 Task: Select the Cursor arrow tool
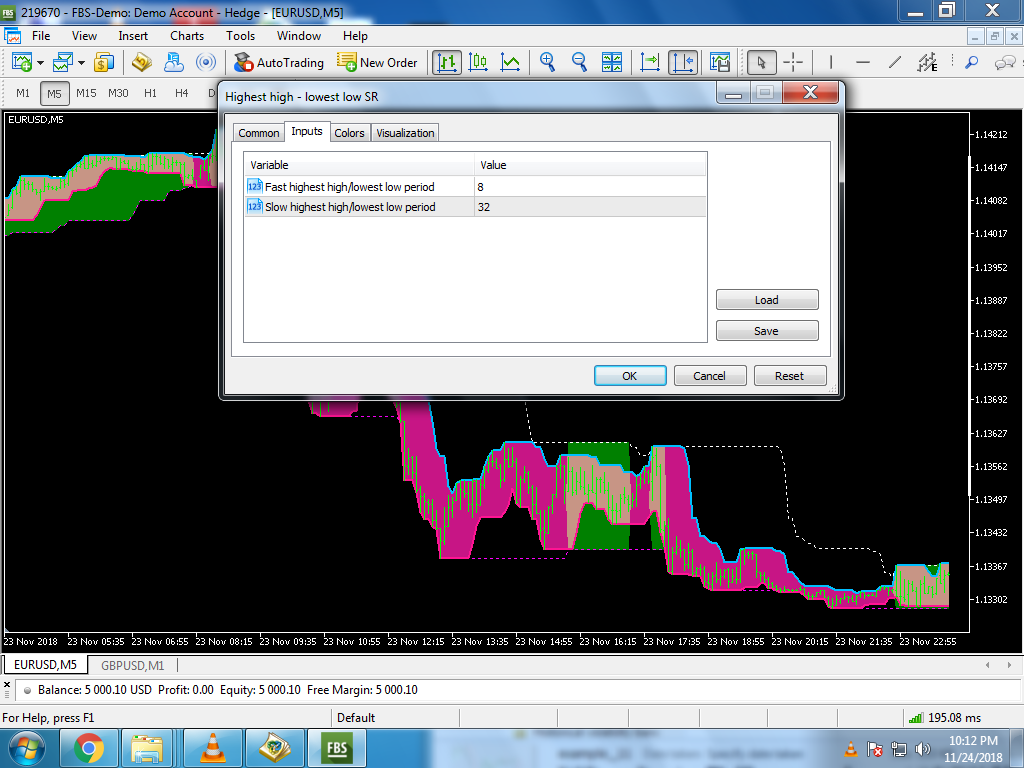761,63
